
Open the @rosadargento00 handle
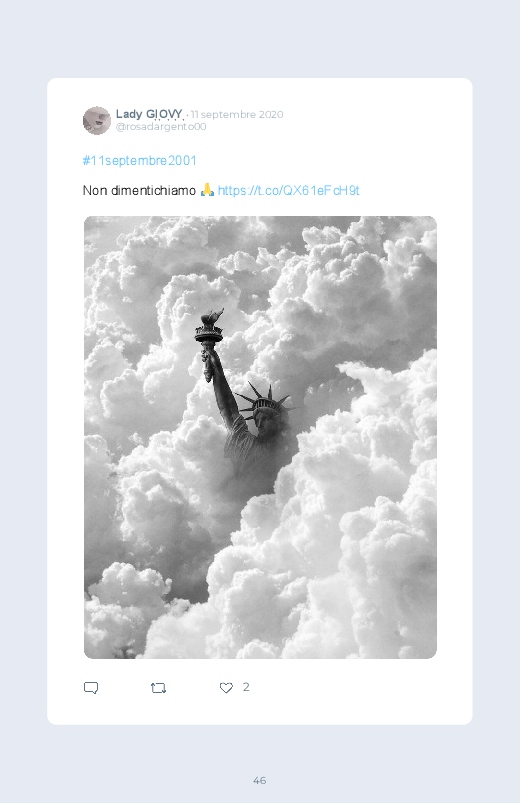161,126
